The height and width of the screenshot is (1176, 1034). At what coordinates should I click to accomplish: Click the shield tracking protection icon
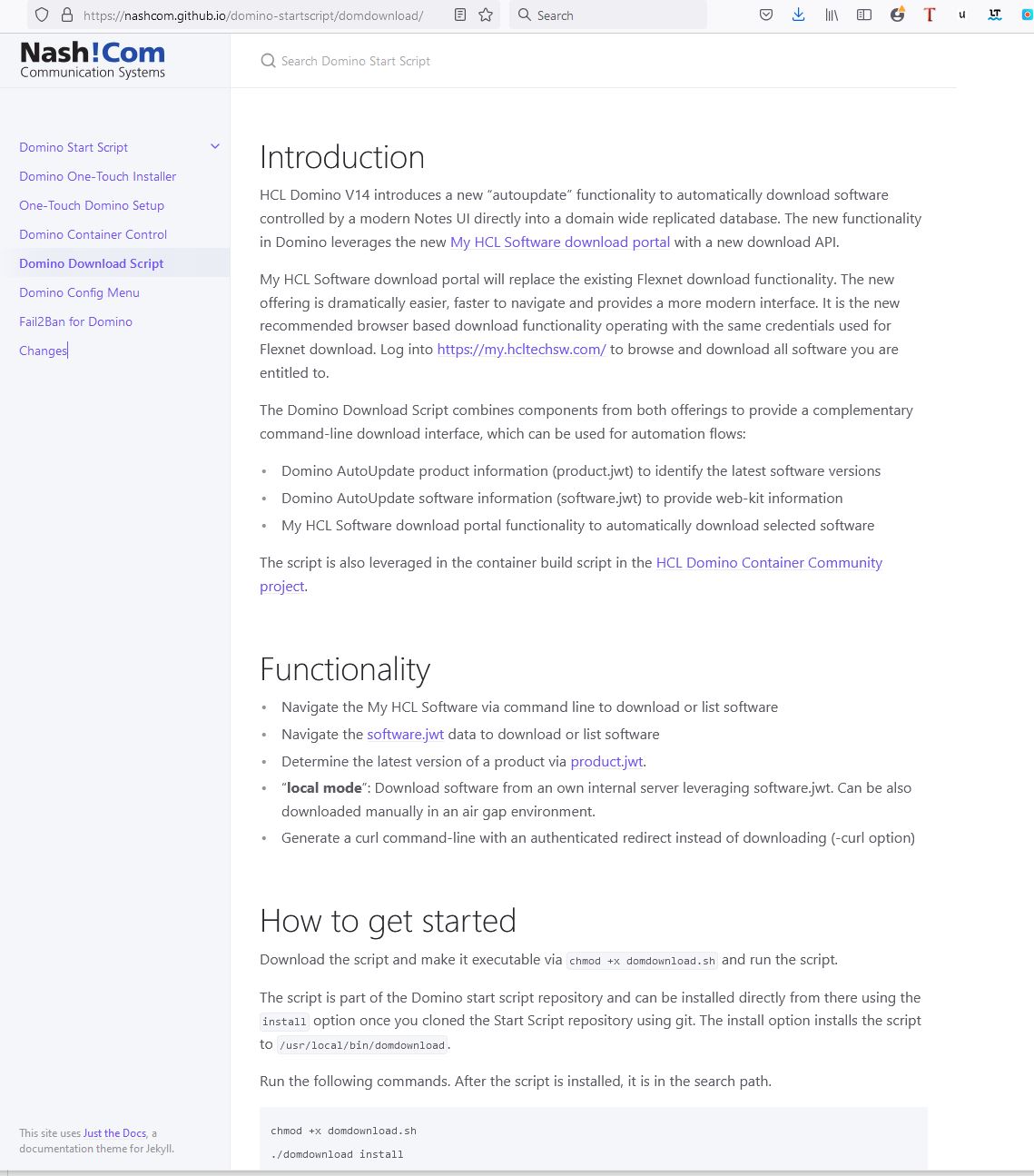tap(42, 15)
